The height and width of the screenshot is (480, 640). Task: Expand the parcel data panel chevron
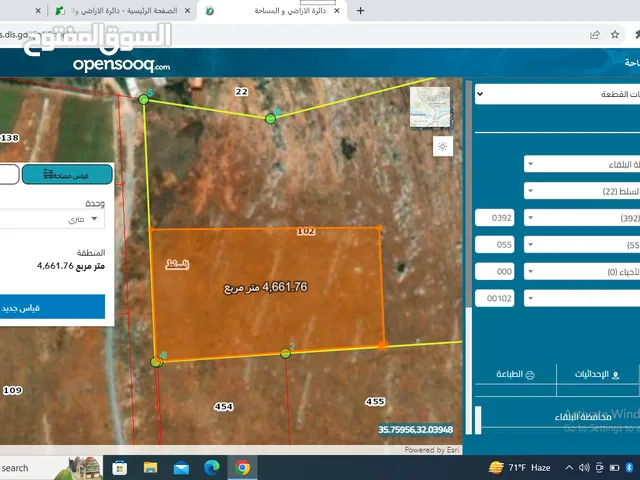480,94
